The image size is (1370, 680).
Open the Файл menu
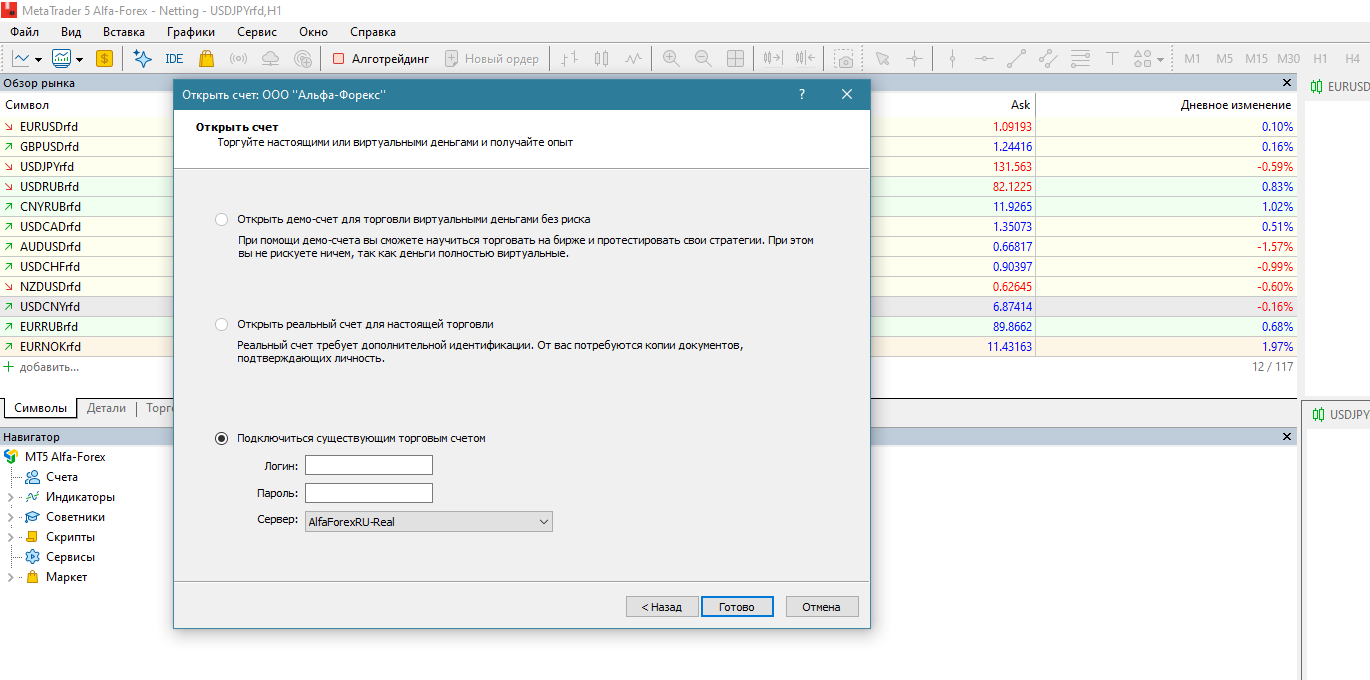click(x=26, y=32)
